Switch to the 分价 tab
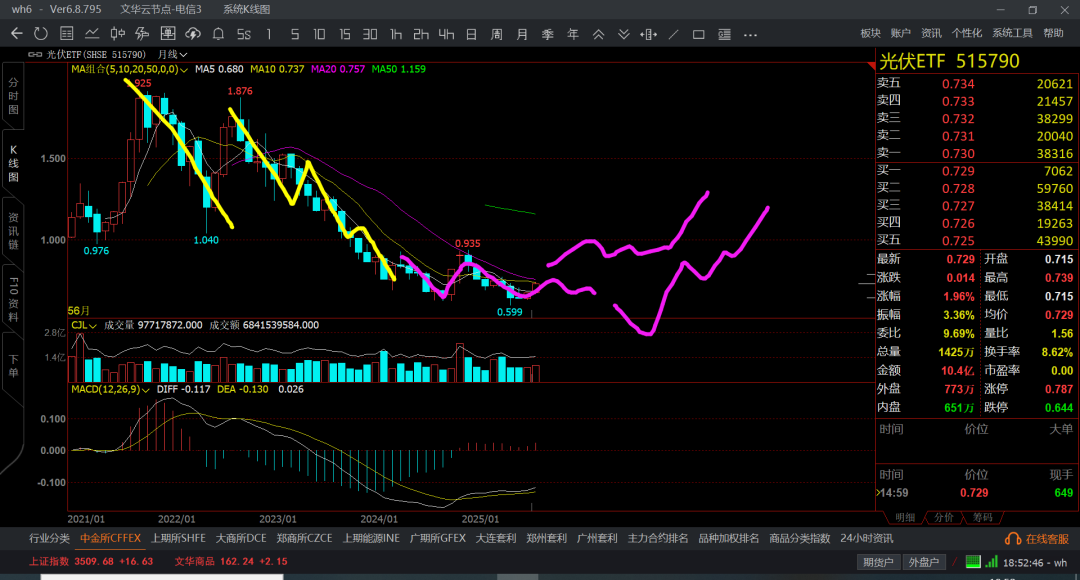 tap(944, 517)
